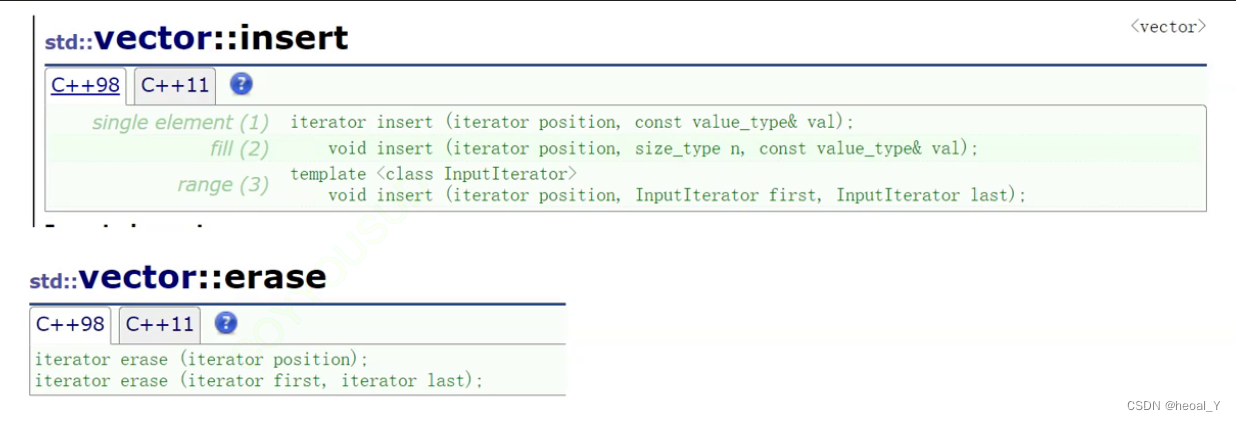The width and height of the screenshot is (1236, 421).
Task: Click the void insert size_type n signature
Action: tap(652, 149)
